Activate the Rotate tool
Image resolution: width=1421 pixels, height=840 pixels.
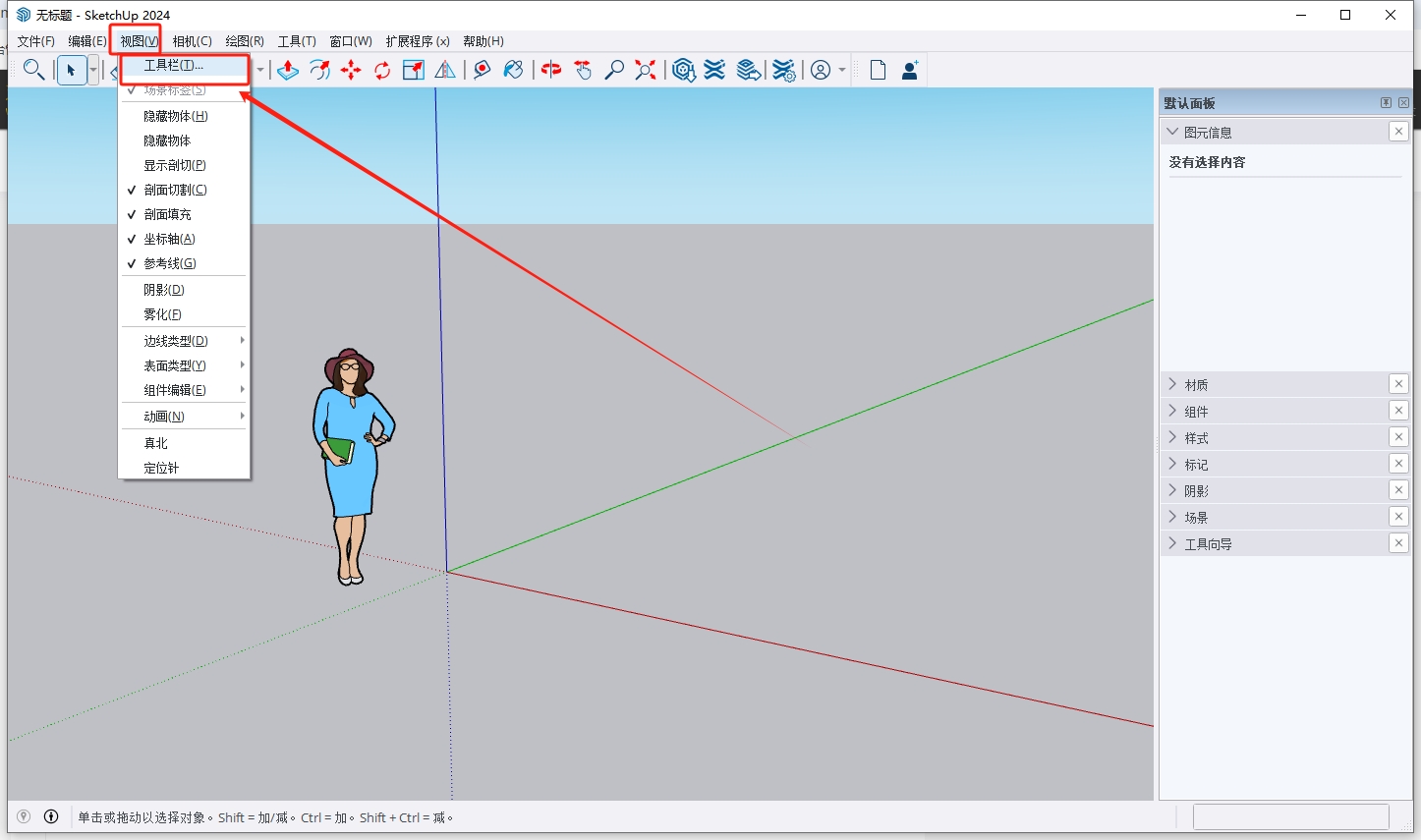click(x=382, y=70)
